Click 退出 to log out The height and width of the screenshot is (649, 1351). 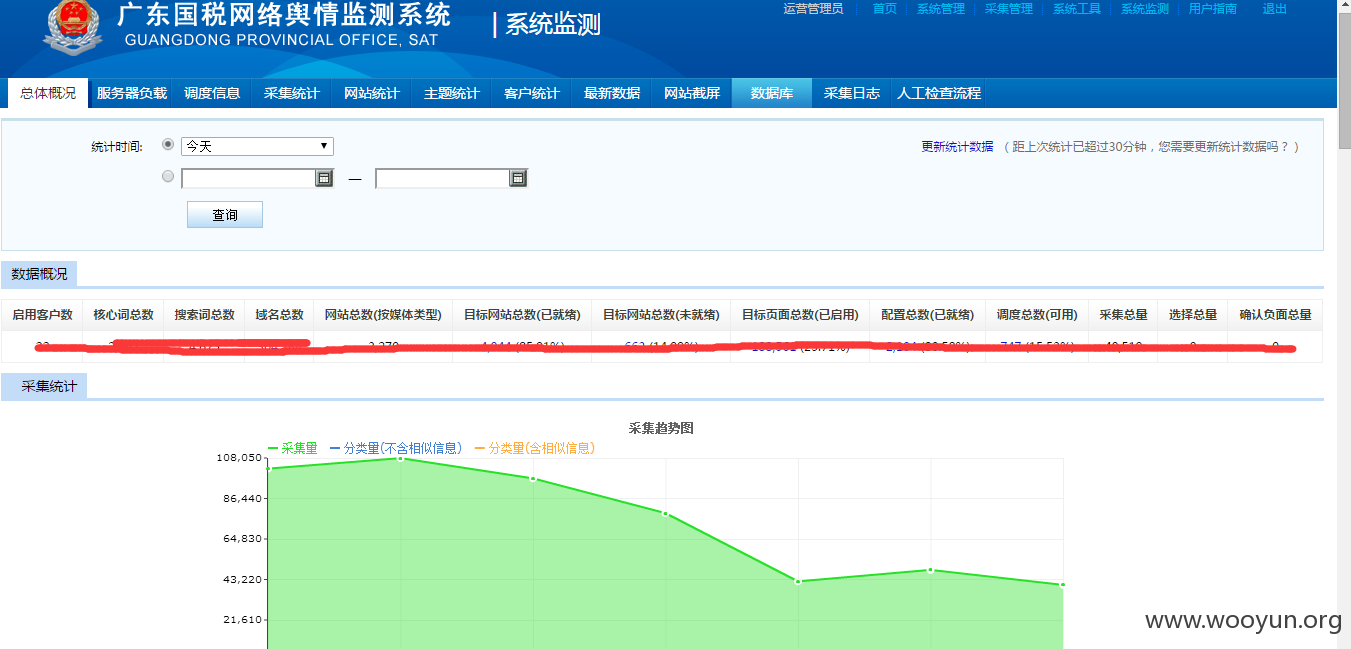tap(1275, 9)
